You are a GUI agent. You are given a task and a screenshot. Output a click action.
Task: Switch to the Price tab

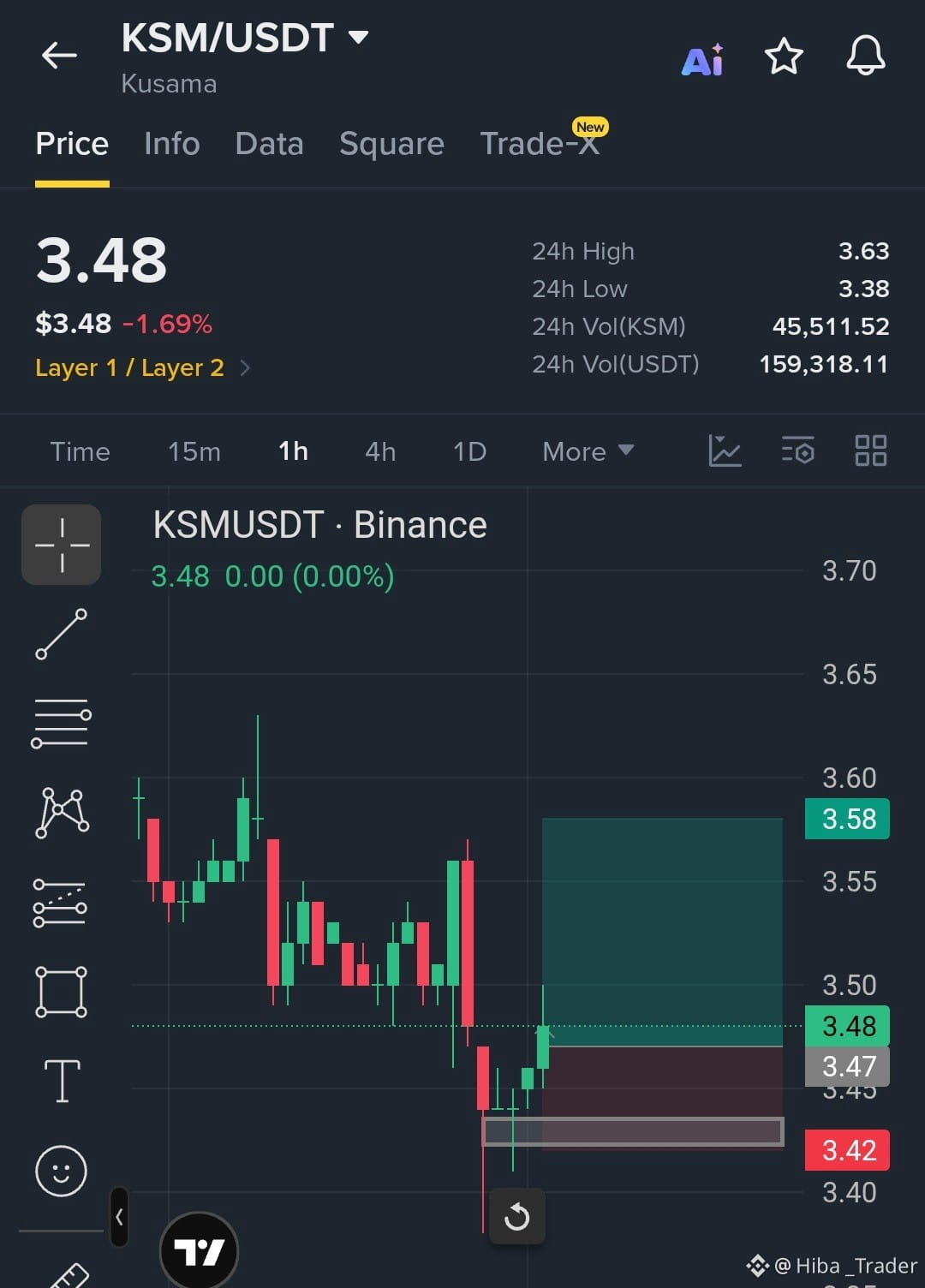(x=72, y=143)
